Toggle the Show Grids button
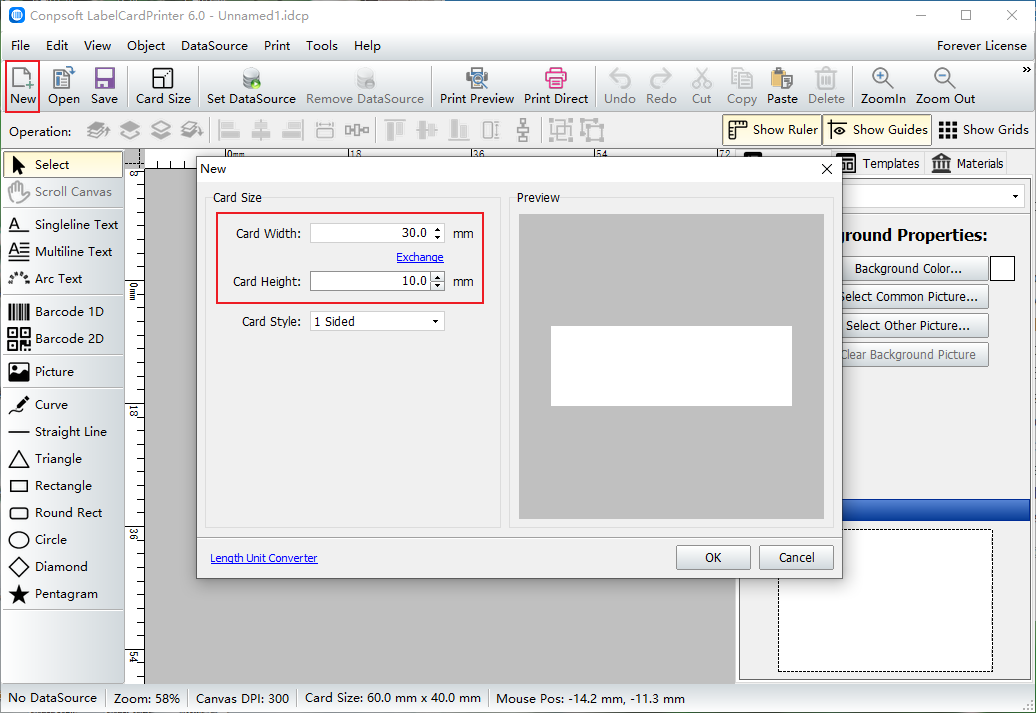Screen dimensions: 1036x713 (x=982, y=130)
